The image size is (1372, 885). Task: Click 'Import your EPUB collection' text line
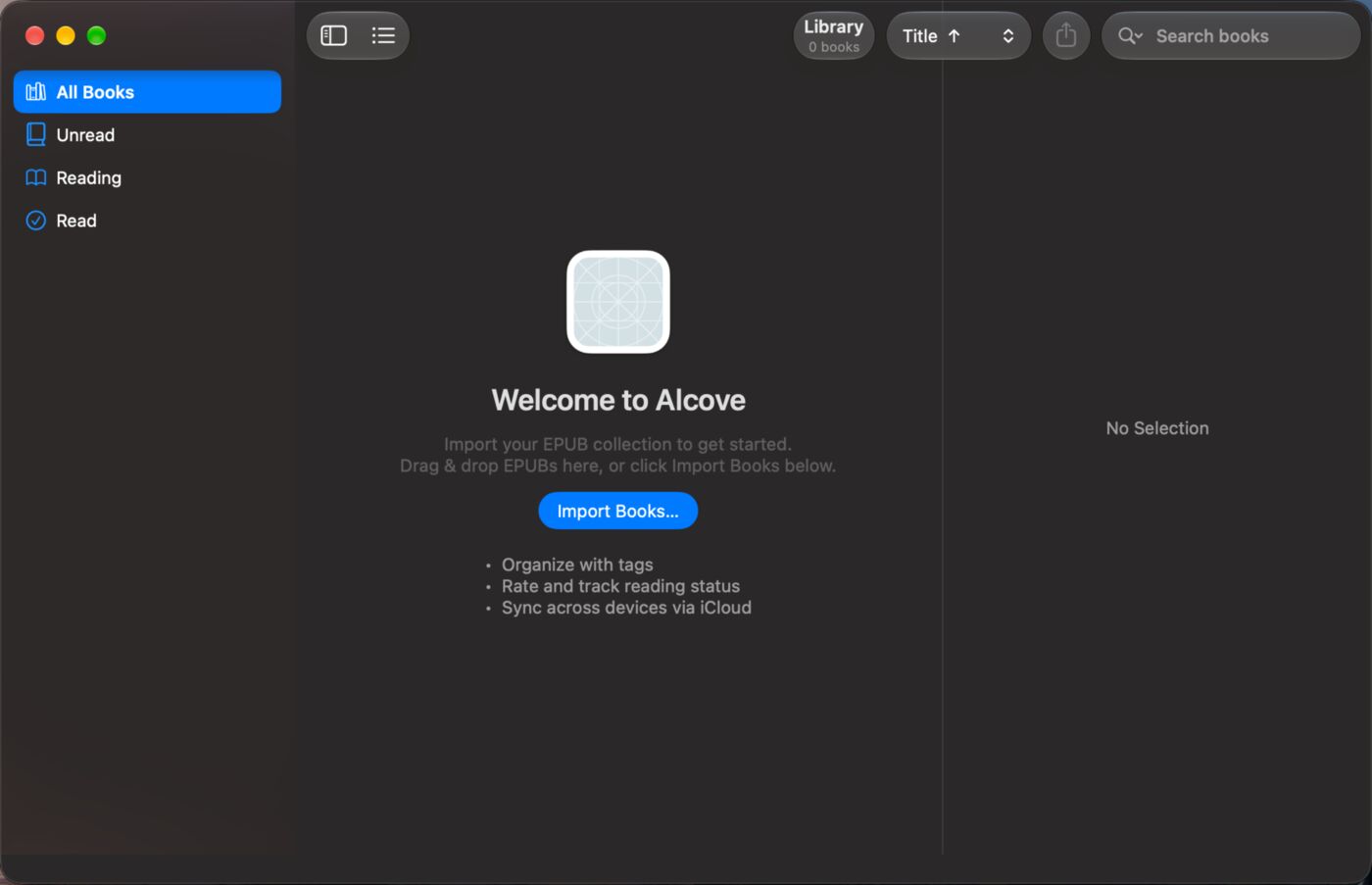point(617,444)
